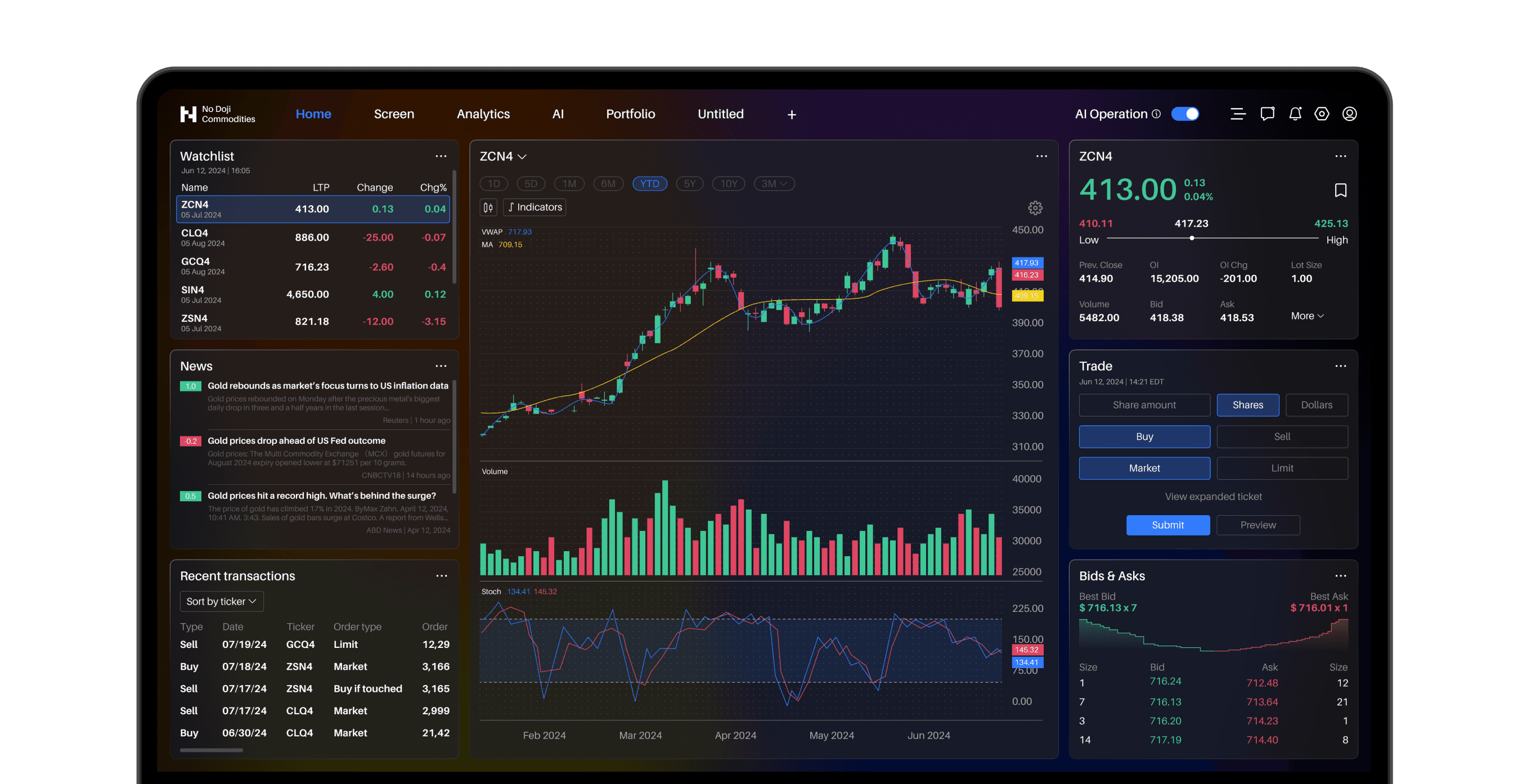1527x784 pixels.
Task: Click the News panel vertical scrollbar
Action: point(454,437)
